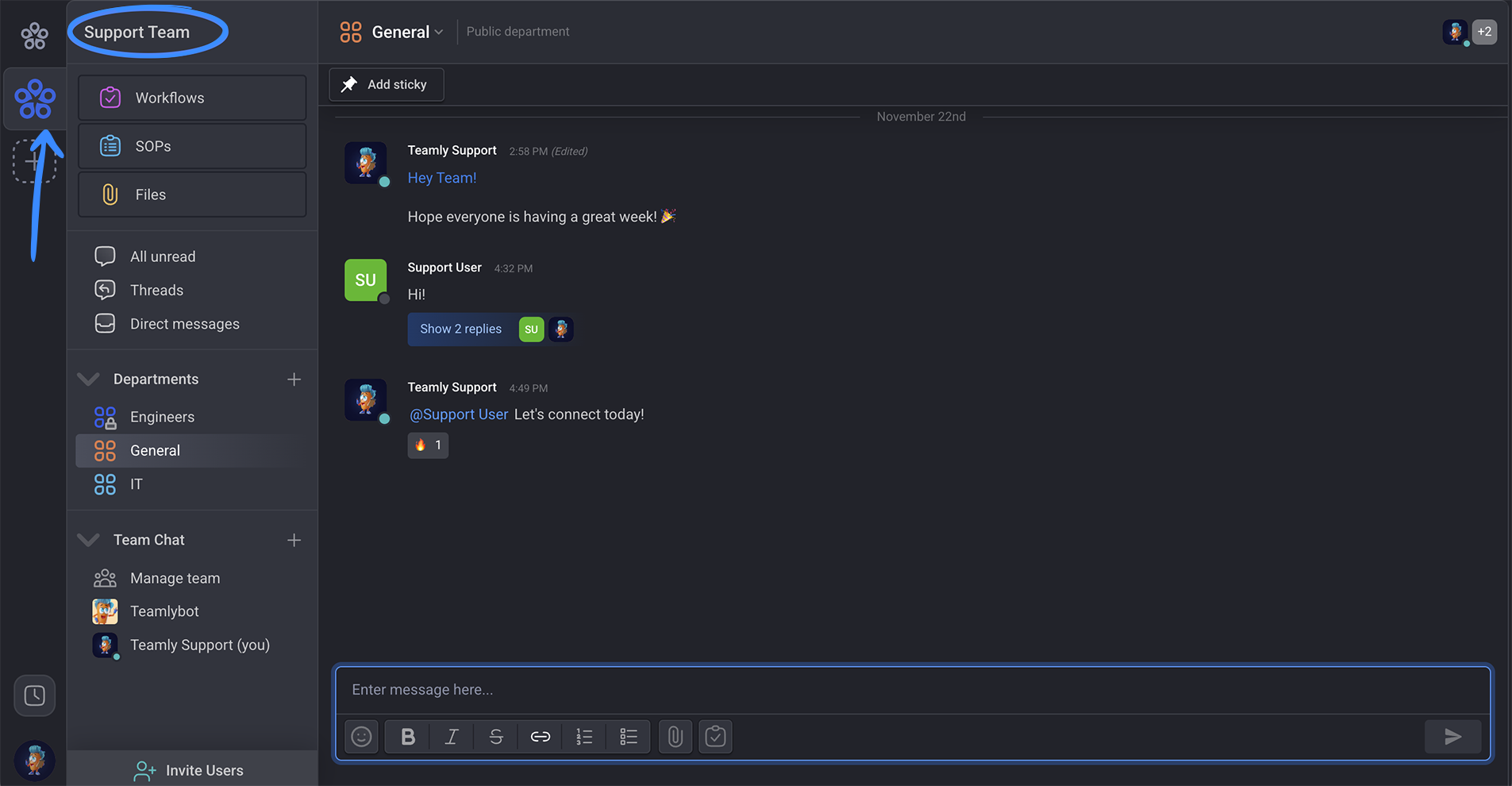This screenshot has height=786, width=1512.
Task: Insert a bulleted list
Action: [629, 737]
